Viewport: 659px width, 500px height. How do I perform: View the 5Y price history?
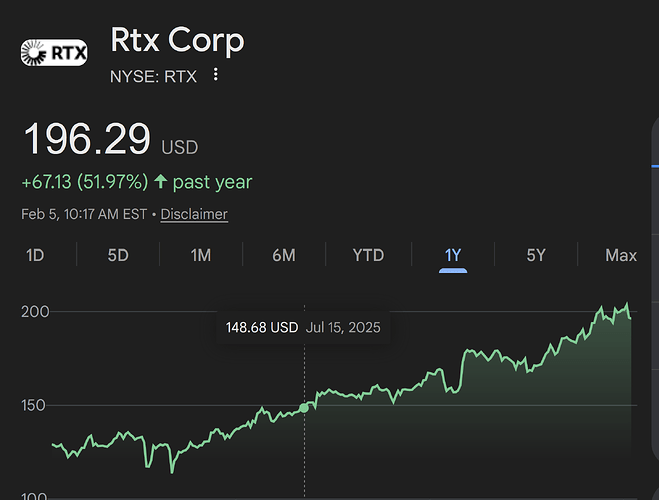(536, 255)
